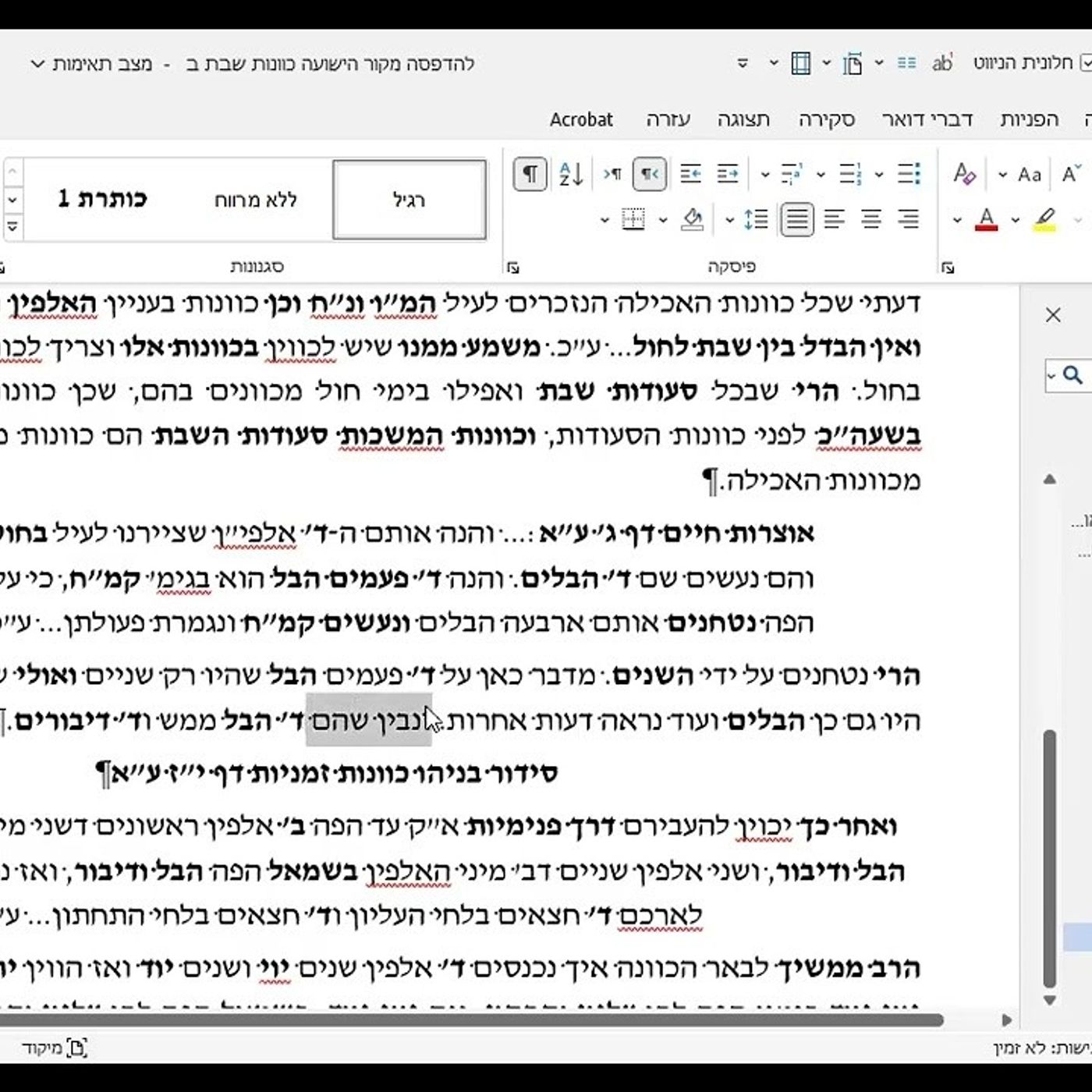Click the navigation pane down arrow
1092x1092 pixels.
tap(1050, 1000)
